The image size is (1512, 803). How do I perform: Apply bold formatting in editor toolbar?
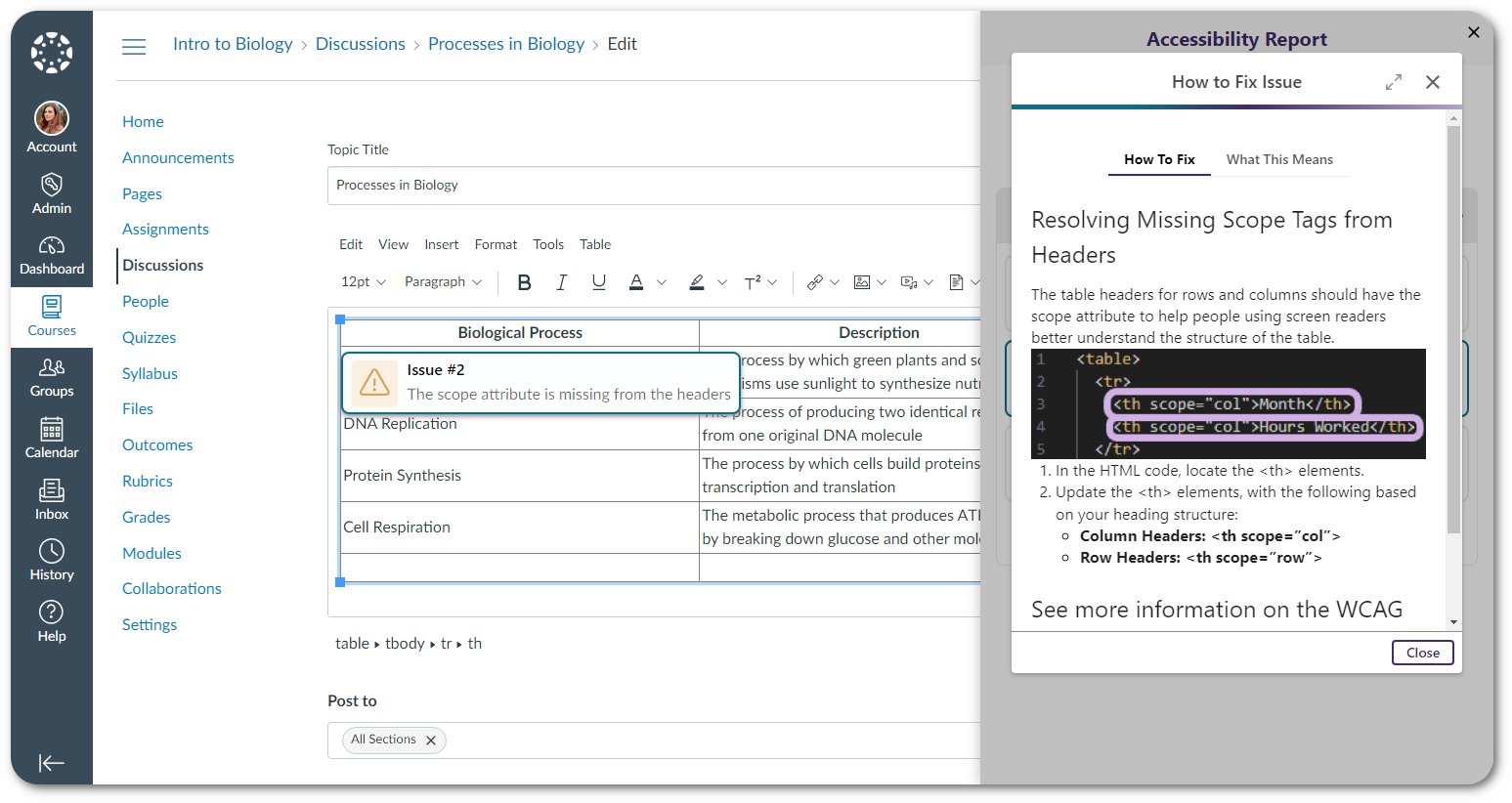[524, 282]
